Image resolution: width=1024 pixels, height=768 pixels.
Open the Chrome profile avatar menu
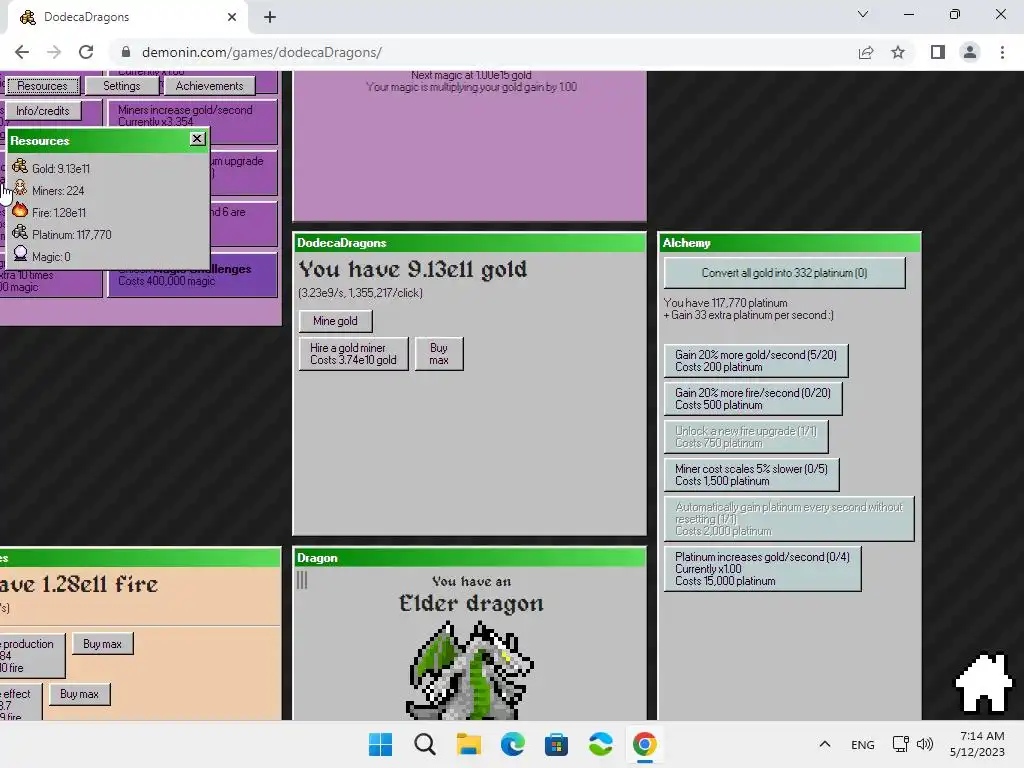(x=970, y=52)
